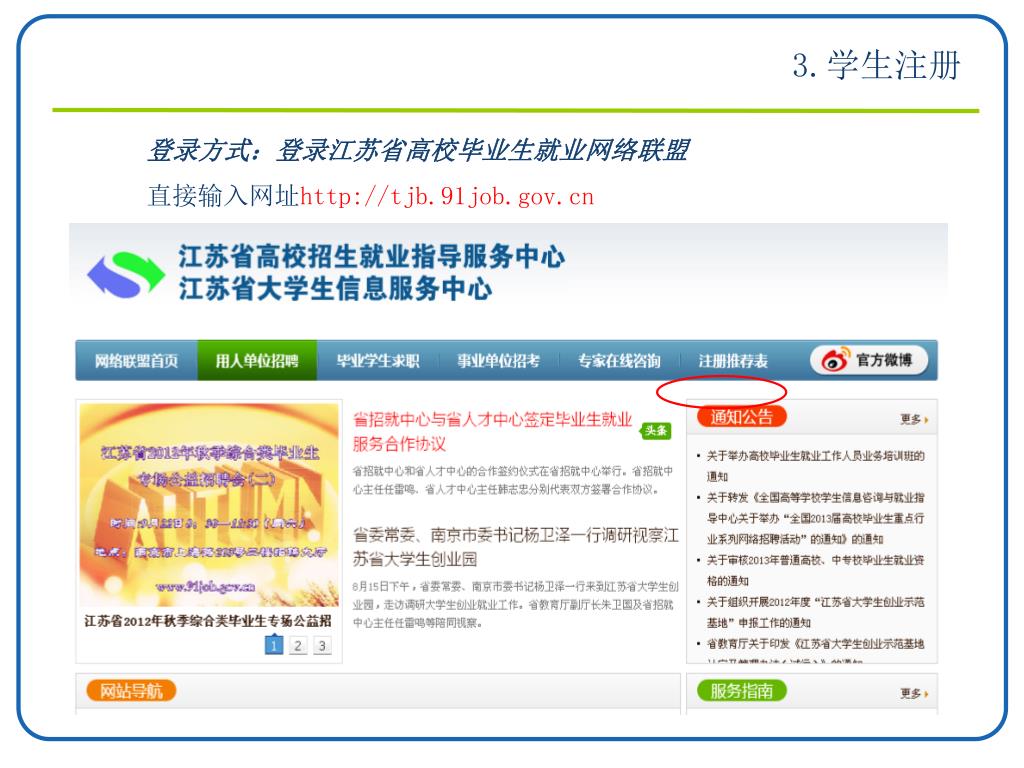Open 事业单位招考 nav tab

click(499, 360)
